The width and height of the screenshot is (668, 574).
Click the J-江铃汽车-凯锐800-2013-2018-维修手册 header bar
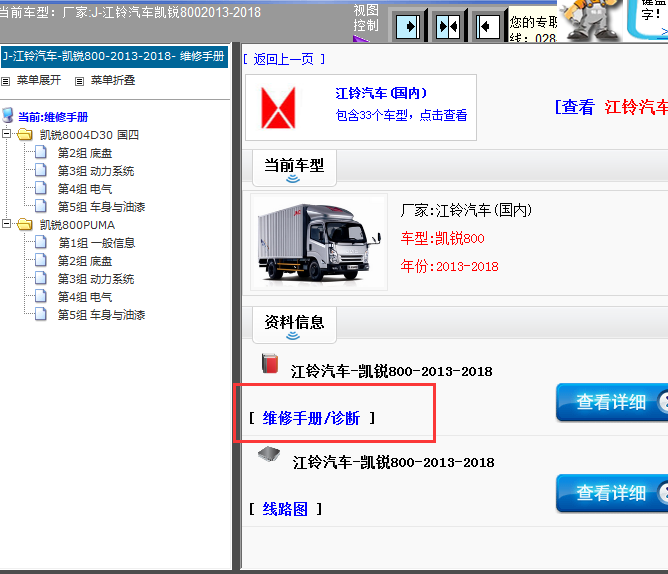115,57
